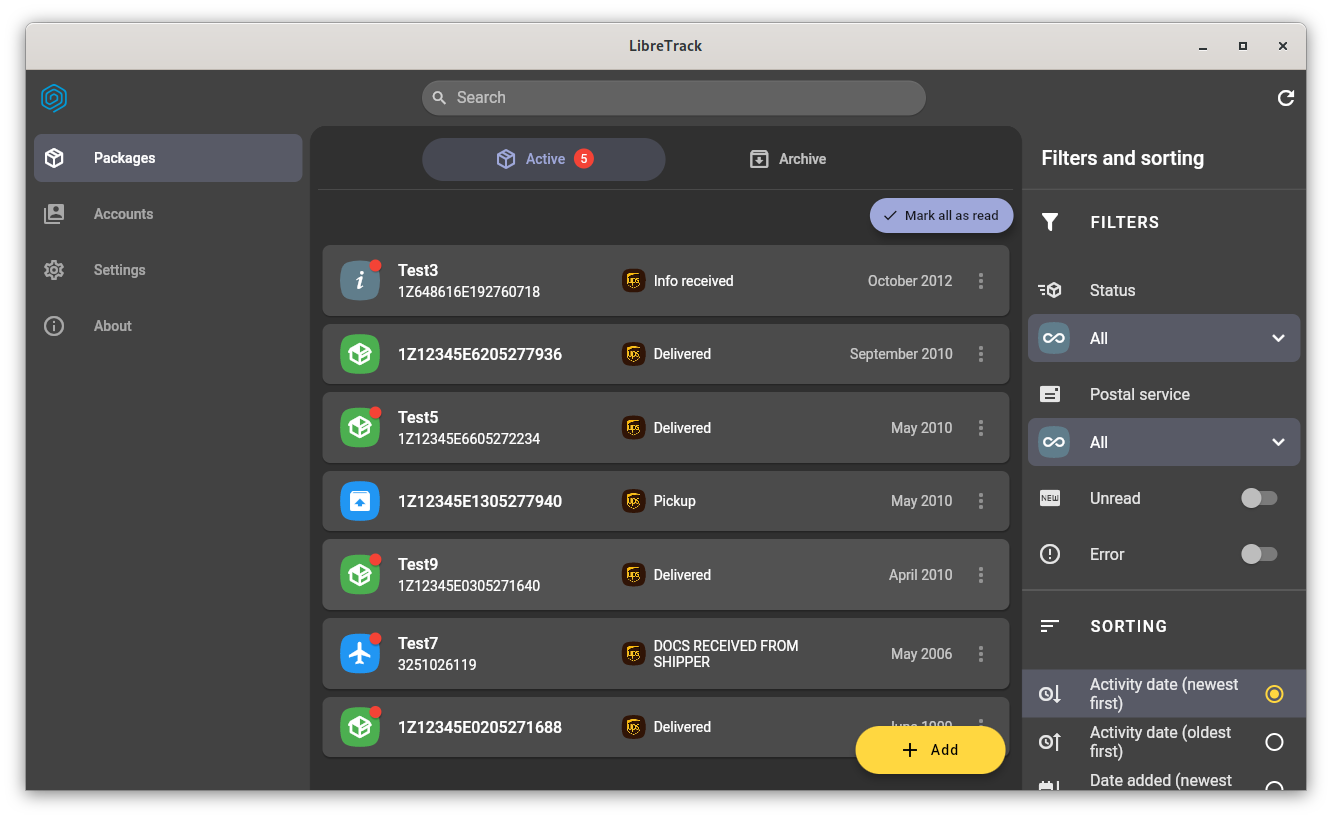The image size is (1332, 819).
Task: Click the airplane icon of Test7
Action: point(360,654)
